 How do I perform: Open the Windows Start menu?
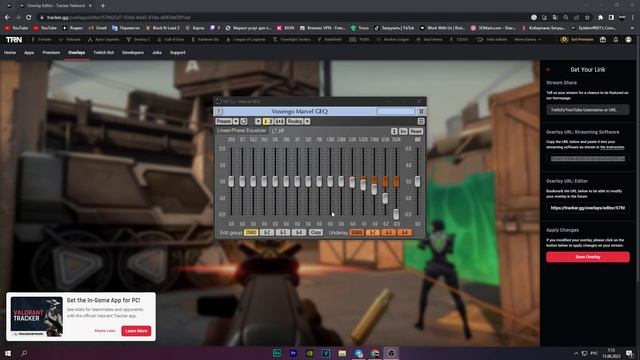pos(8,353)
